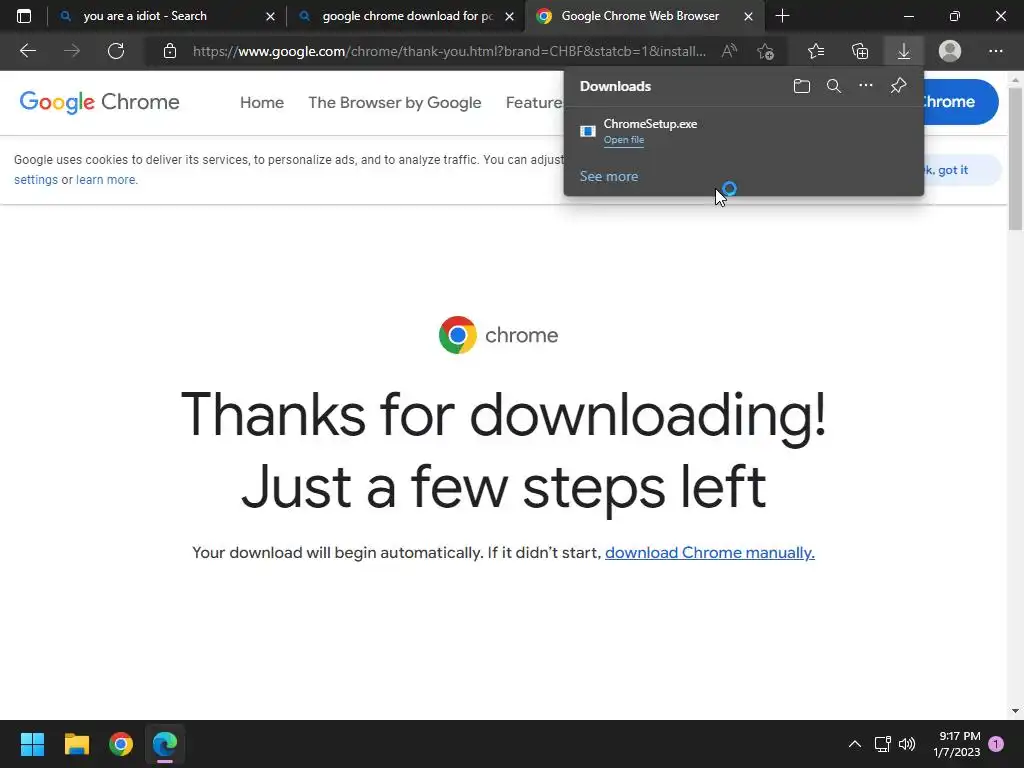Open the clock showing 9:17 PM
The height and width of the screenshot is (768, 1024).
click(x=957, y=744)
